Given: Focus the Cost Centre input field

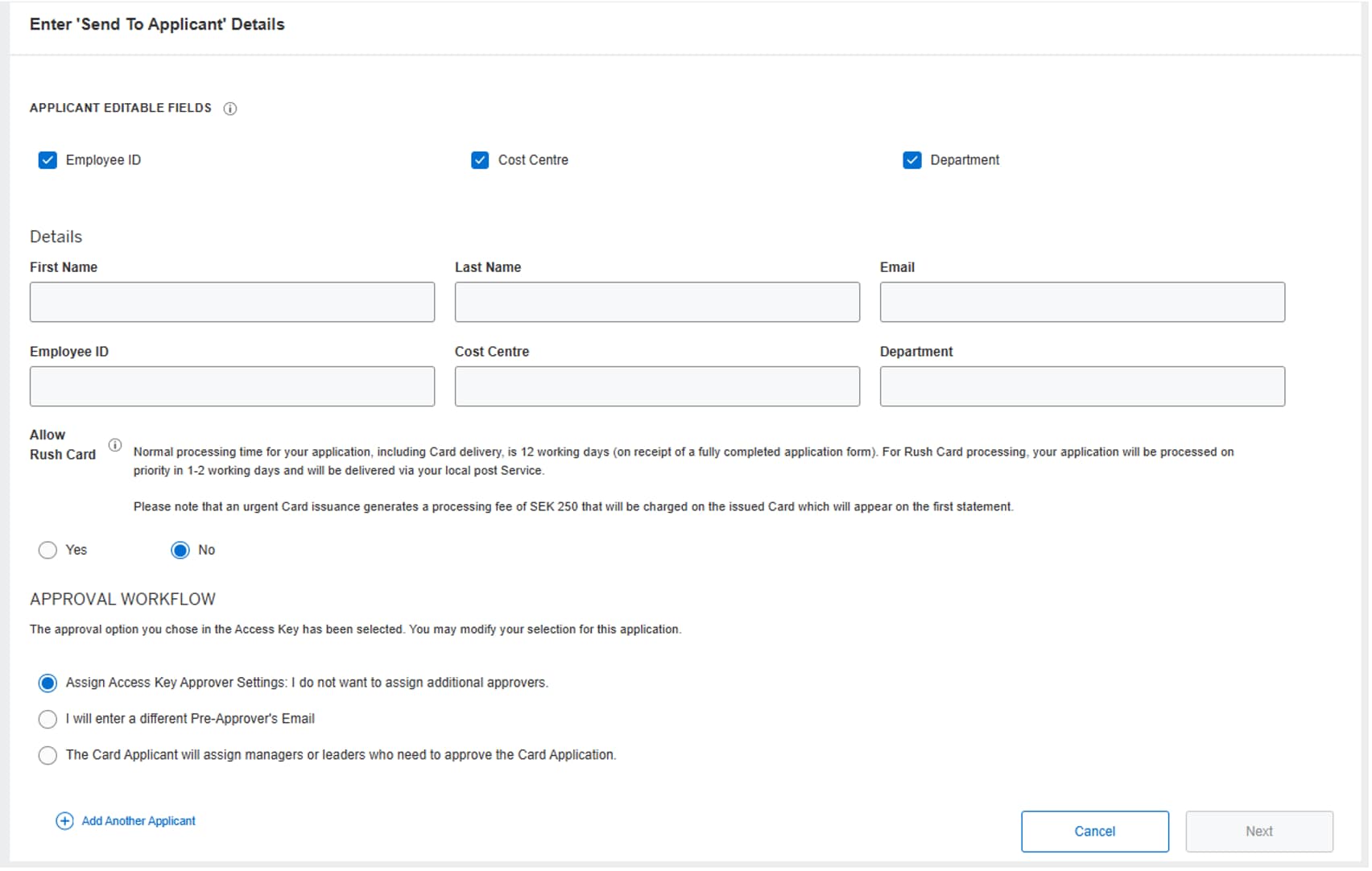Looking at the screenshot, I should coord(657,386).
